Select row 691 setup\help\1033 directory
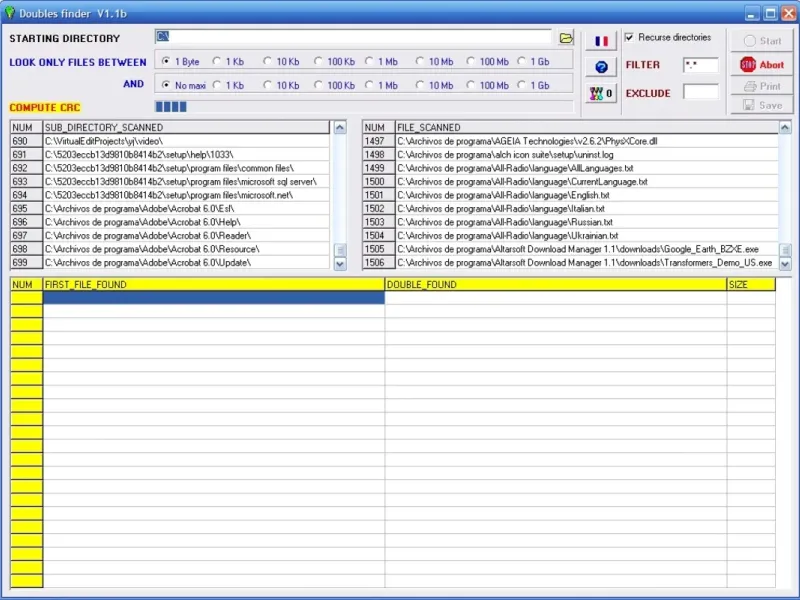The width and height of the screenshot is (800, 600). click(170, 154)
